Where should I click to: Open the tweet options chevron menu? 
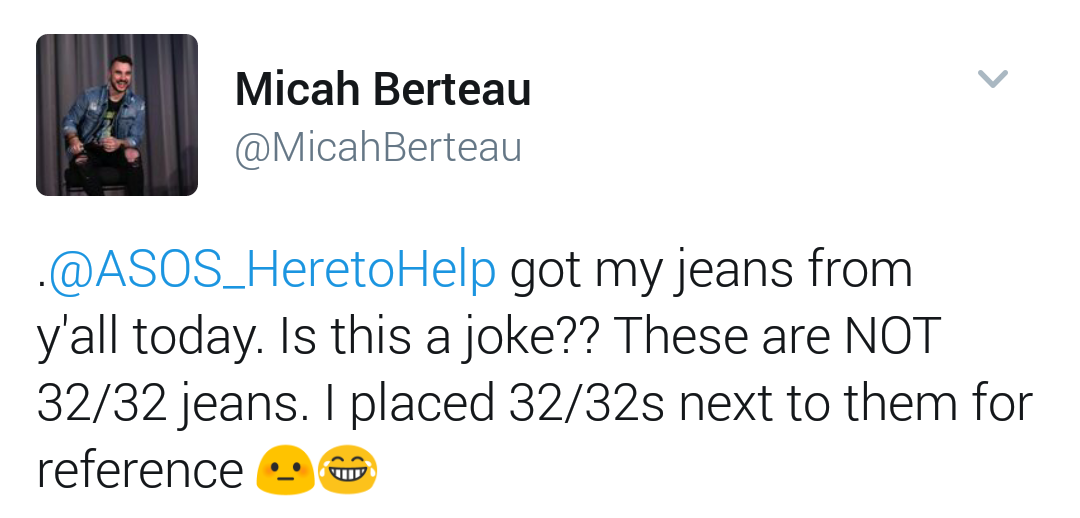click(x=992, y=78)
